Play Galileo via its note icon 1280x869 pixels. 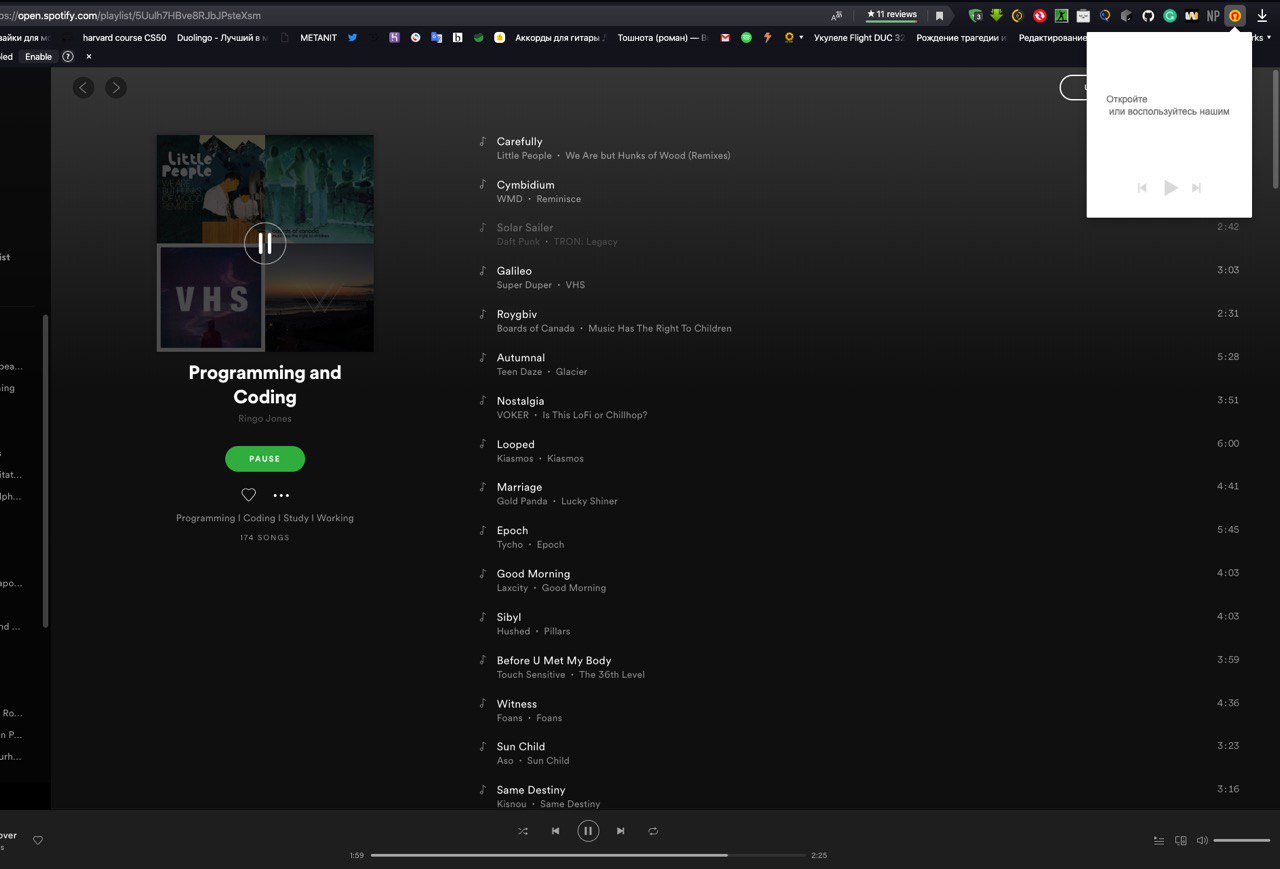click(482, 270)
